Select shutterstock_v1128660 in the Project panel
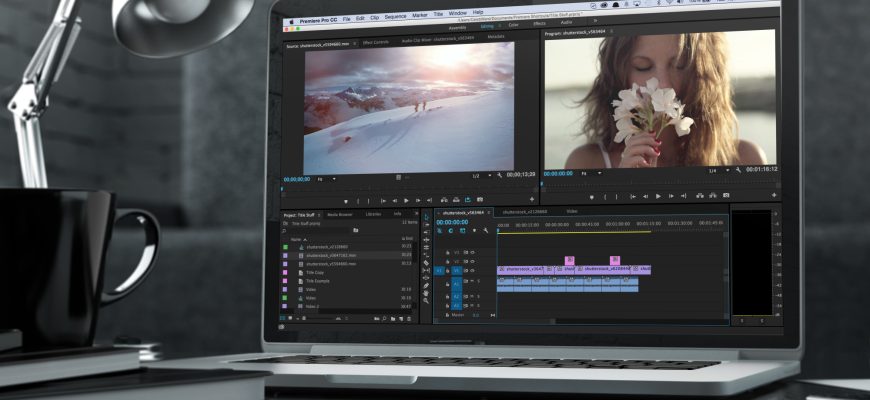Viewport: 870px width, 400px height. tap(325, 247)
